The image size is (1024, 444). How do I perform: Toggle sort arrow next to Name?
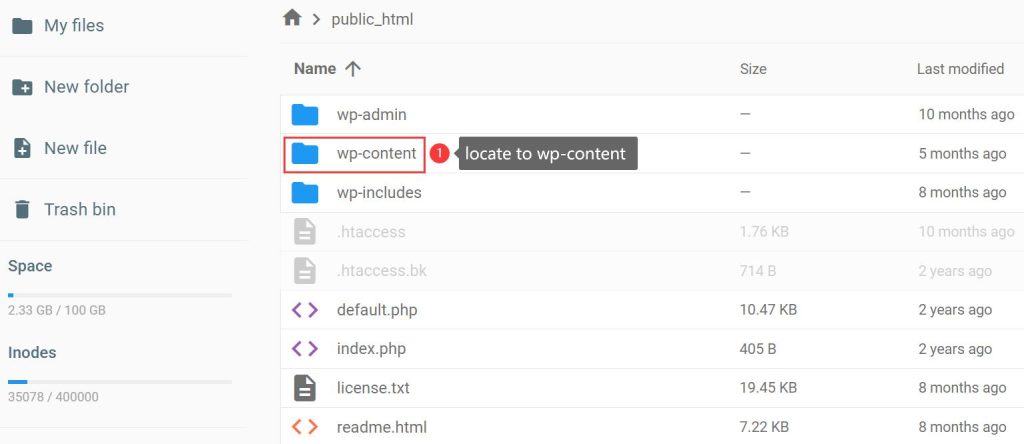pos(353,69)
